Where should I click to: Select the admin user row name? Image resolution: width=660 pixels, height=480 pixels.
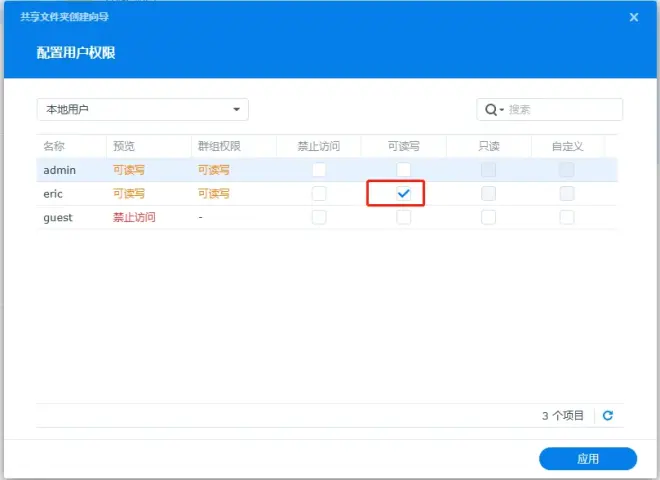59,170
